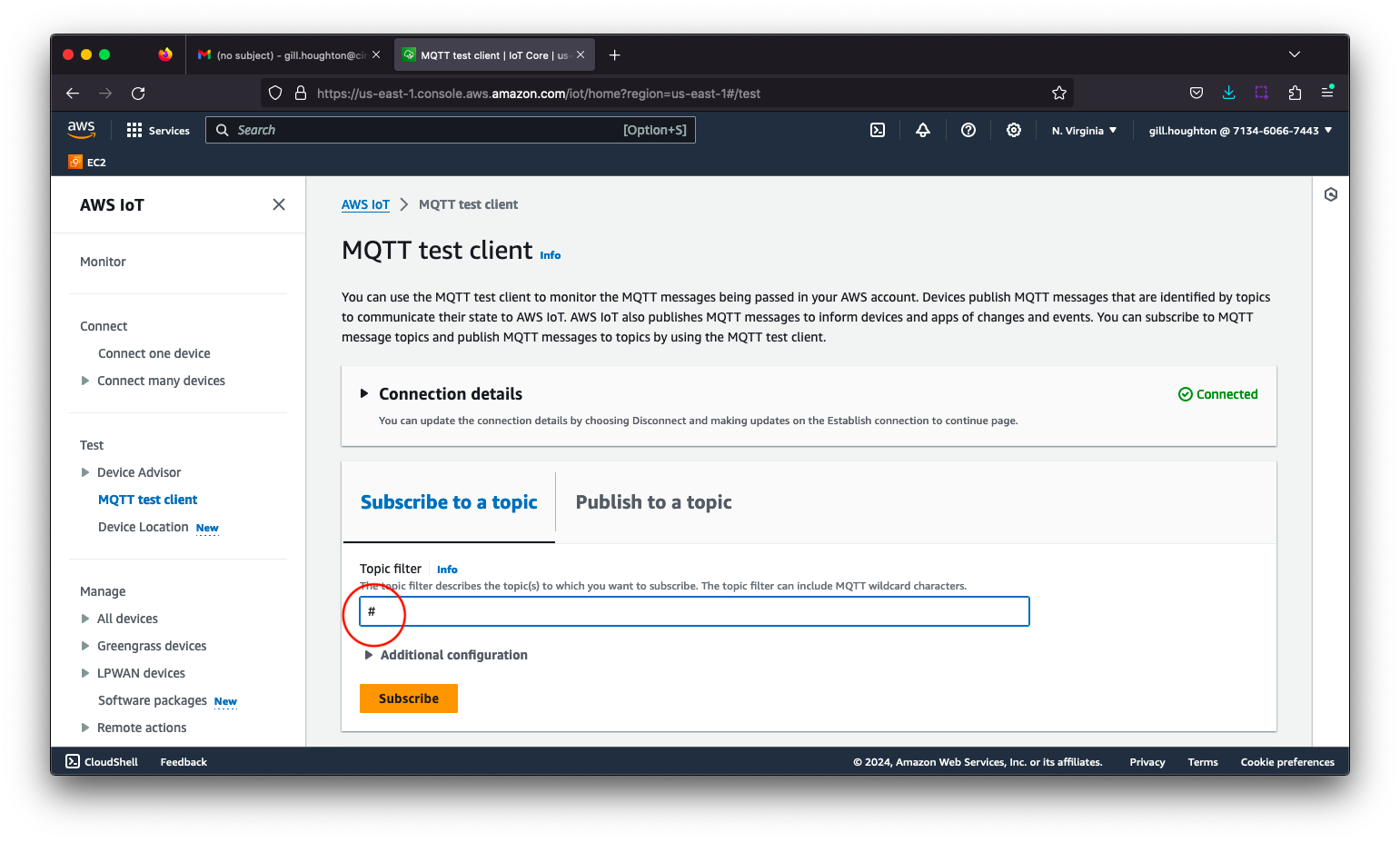Viewport: 1400px width, 842px height.
Task: Bookmark this page with the star icon
Action: tap(1059, 93)
